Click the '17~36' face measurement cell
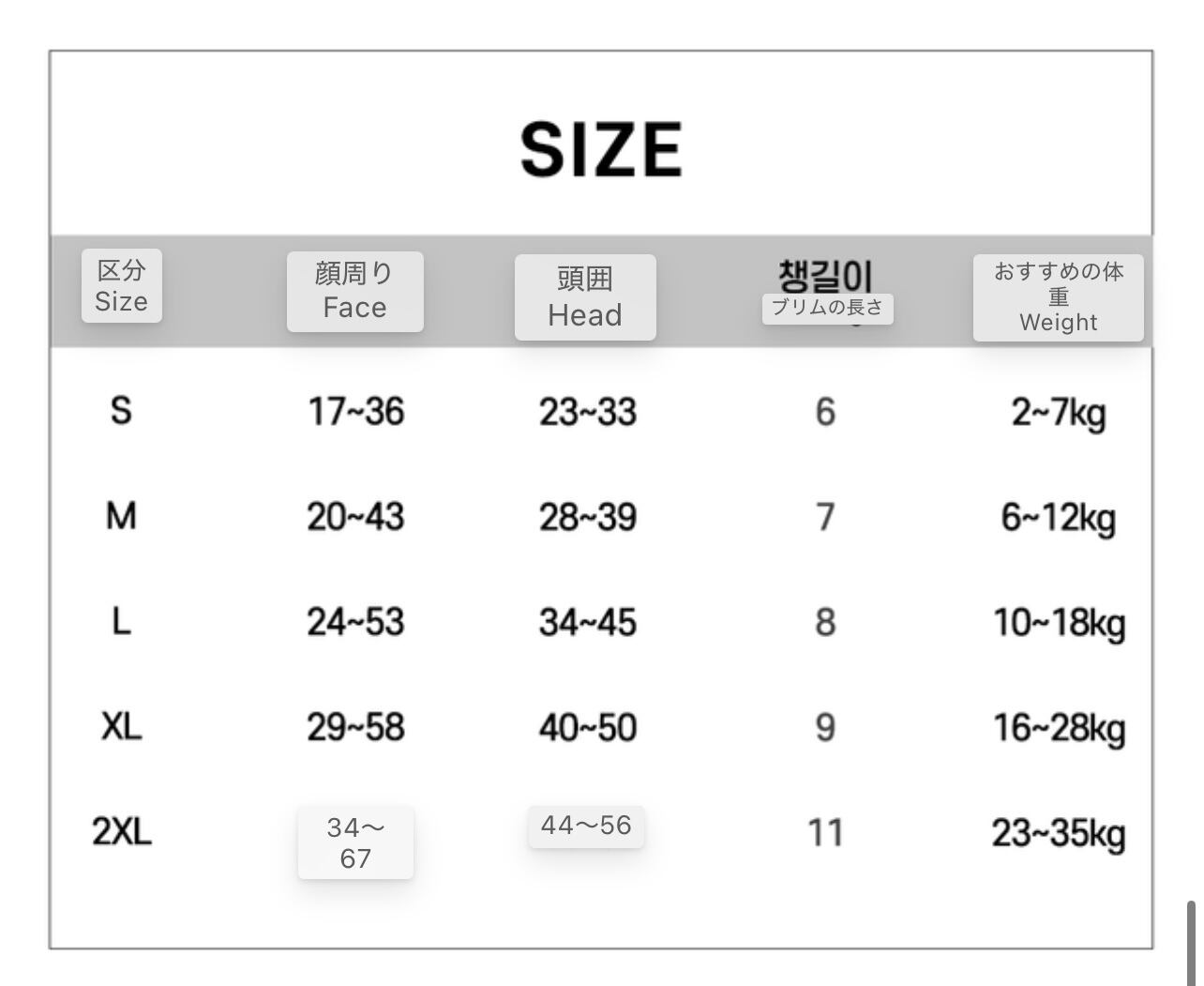Image resolution: width=1204 pixels, height=986 pixels. pos(356,412)
